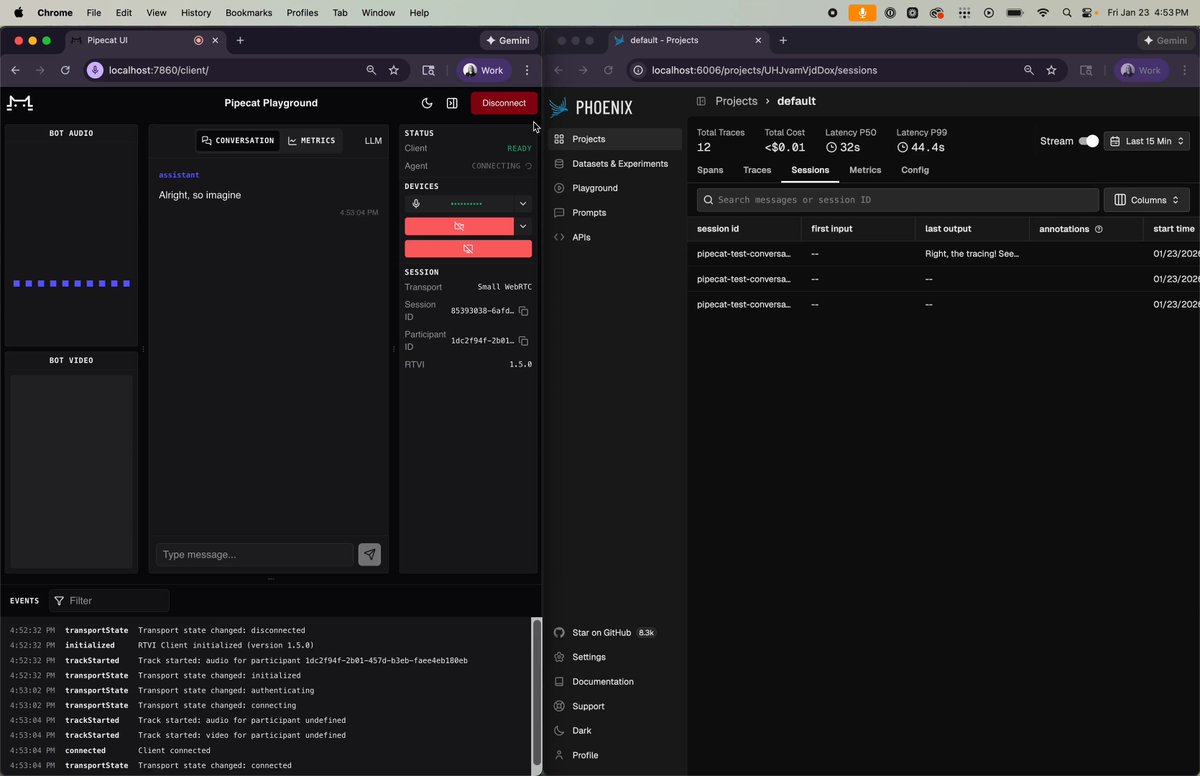
Task: Open Chrome menu in Pipecat window
Action: click(x=527, y=70)
